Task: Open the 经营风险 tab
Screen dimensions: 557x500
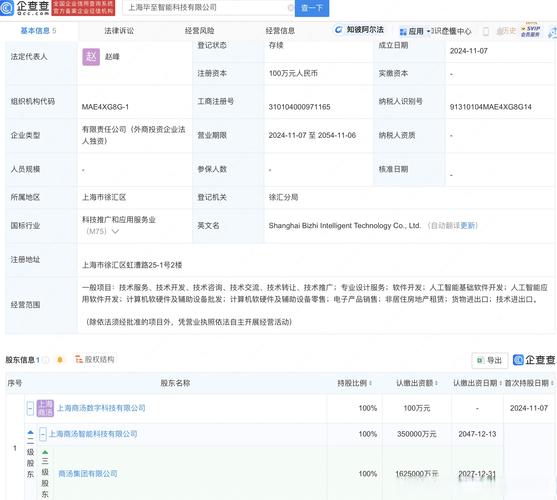Action: click(x=200, y=31)
